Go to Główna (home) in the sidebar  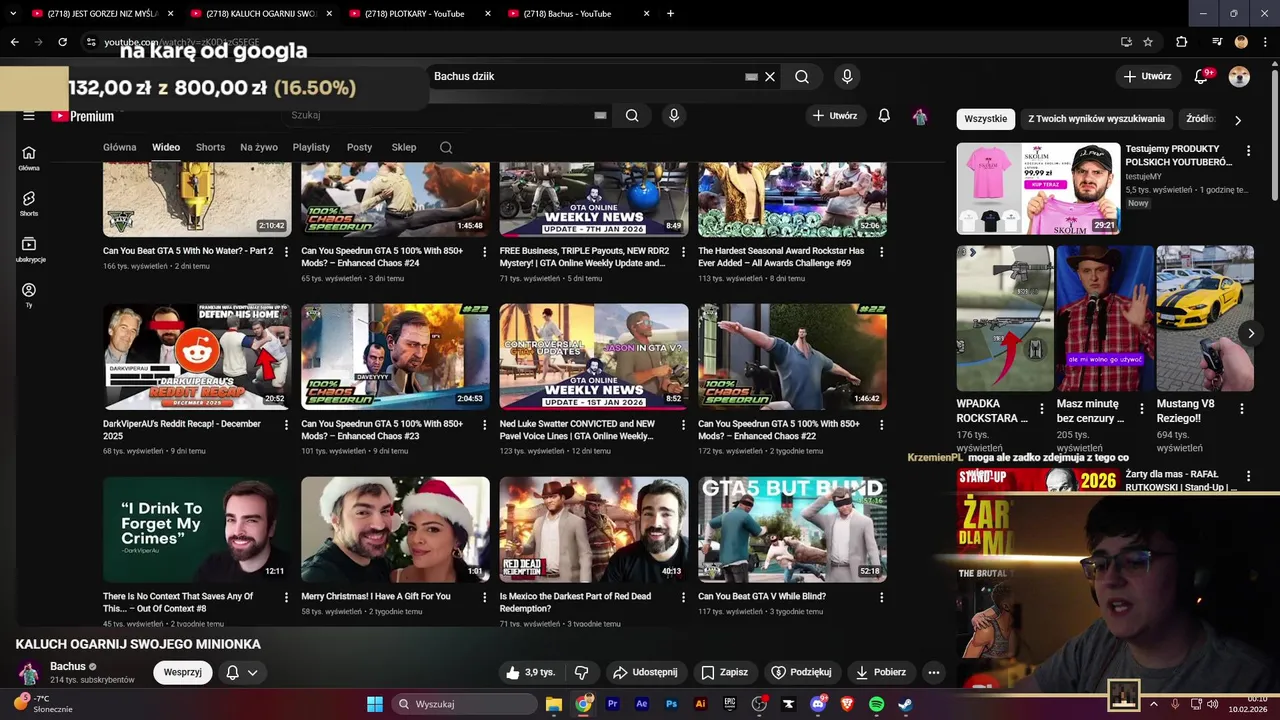click(29, 158)
